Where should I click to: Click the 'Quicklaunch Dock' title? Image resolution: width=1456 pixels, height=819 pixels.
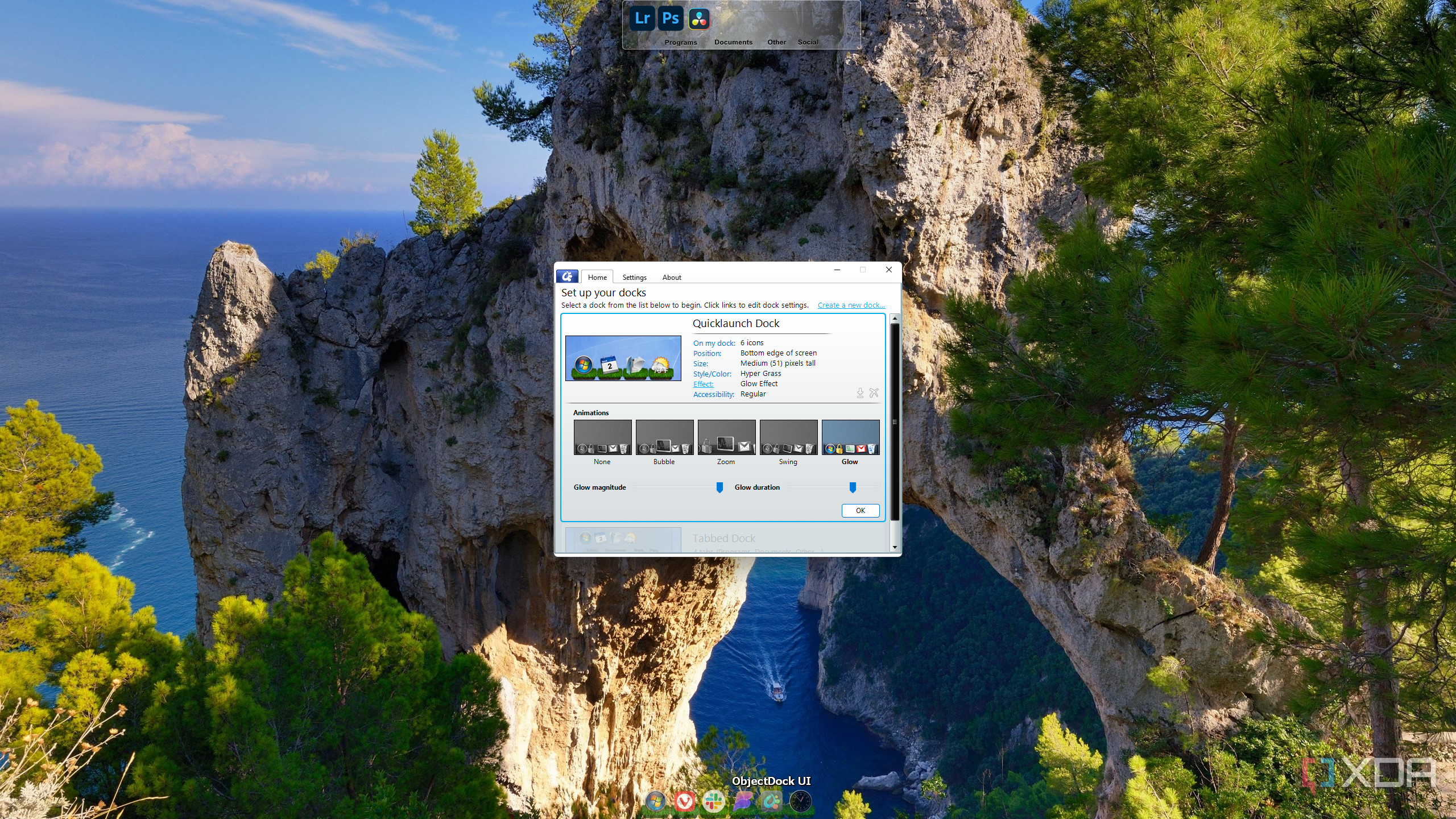pyautogui.click(x=735, y=324)
